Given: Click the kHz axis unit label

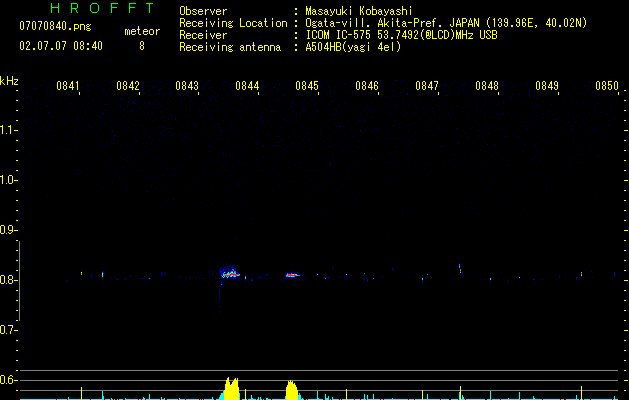Looking at the screenshot, I should (x=9, y=81).
